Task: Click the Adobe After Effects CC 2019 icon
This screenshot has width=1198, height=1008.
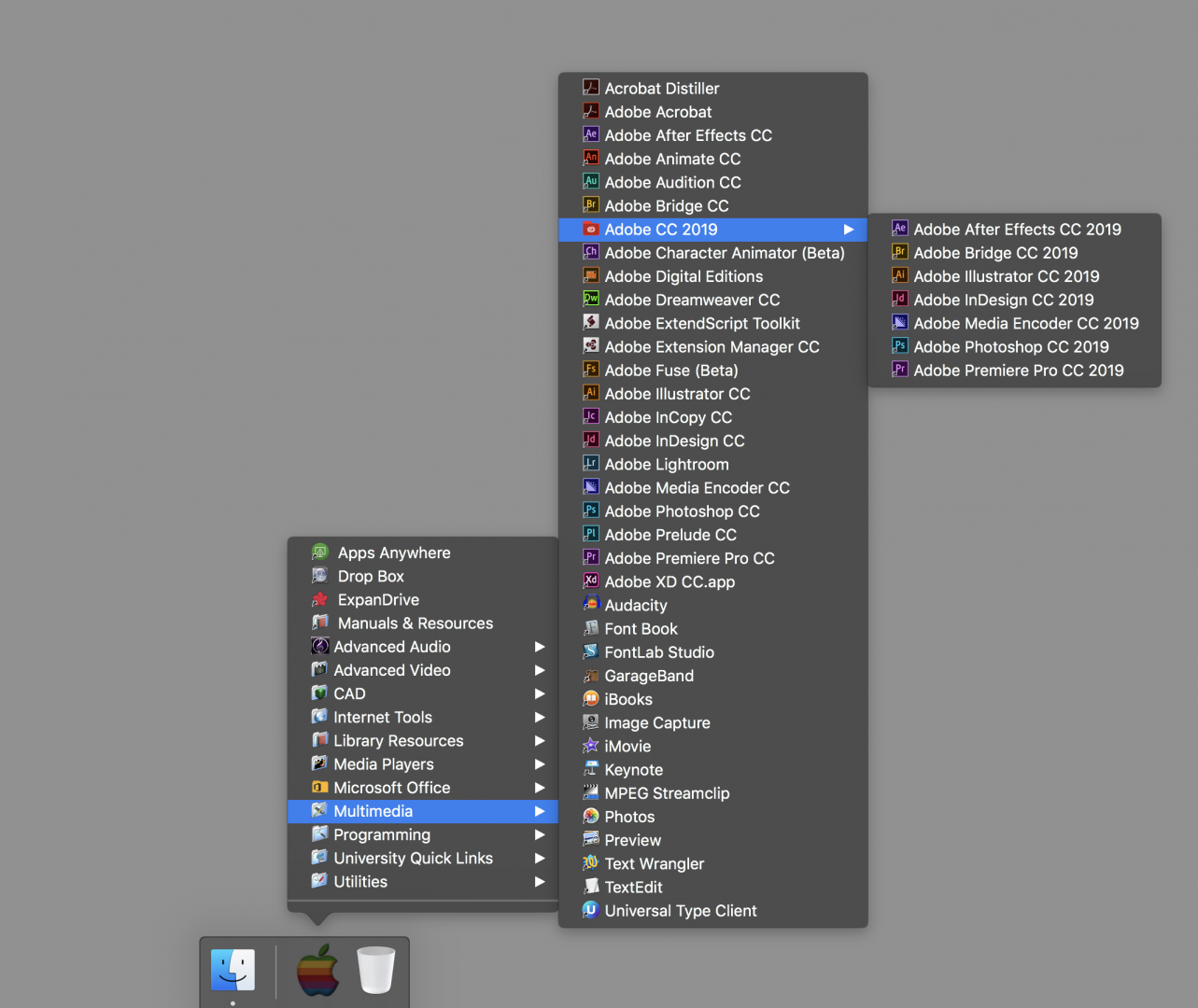Action: pos(899,228)
